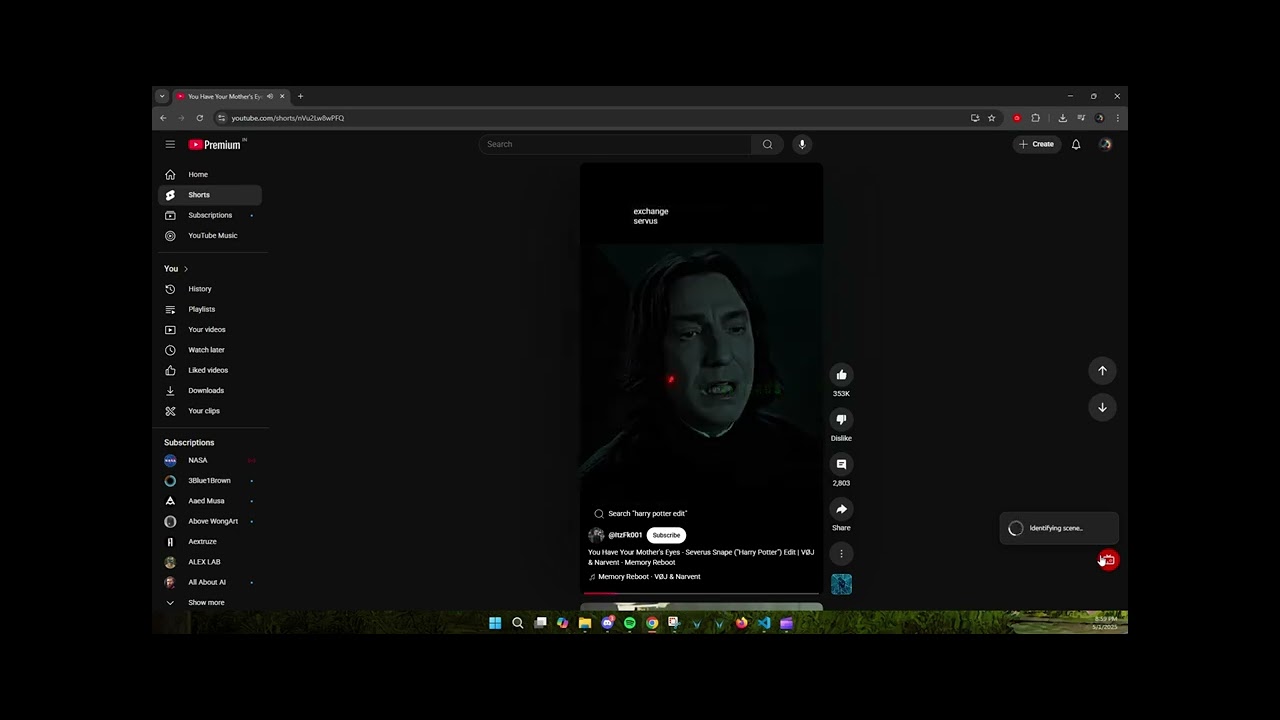Viewport: 1280px width, 720px height.
Task: Open Firefox from the taskbar
Action: point(741,623)
